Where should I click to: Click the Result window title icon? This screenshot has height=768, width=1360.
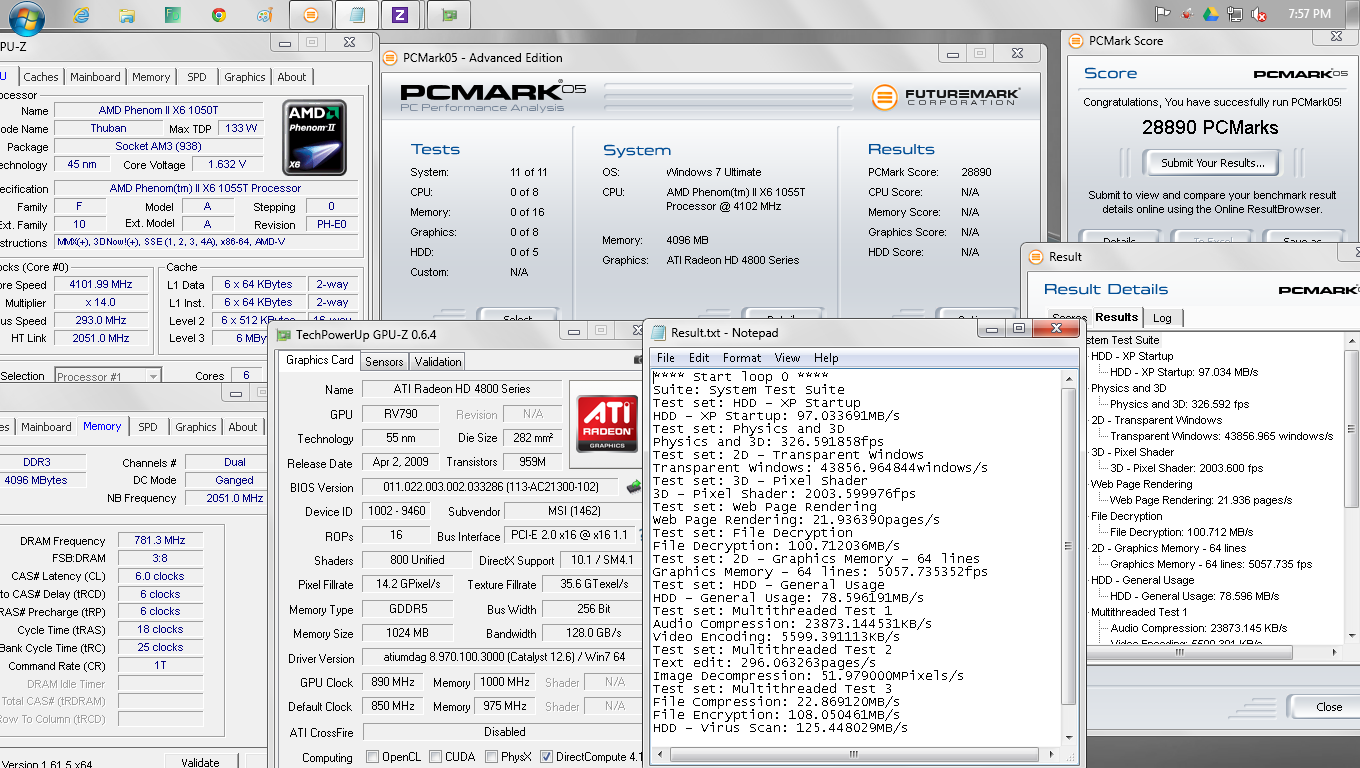[1037, 256]
